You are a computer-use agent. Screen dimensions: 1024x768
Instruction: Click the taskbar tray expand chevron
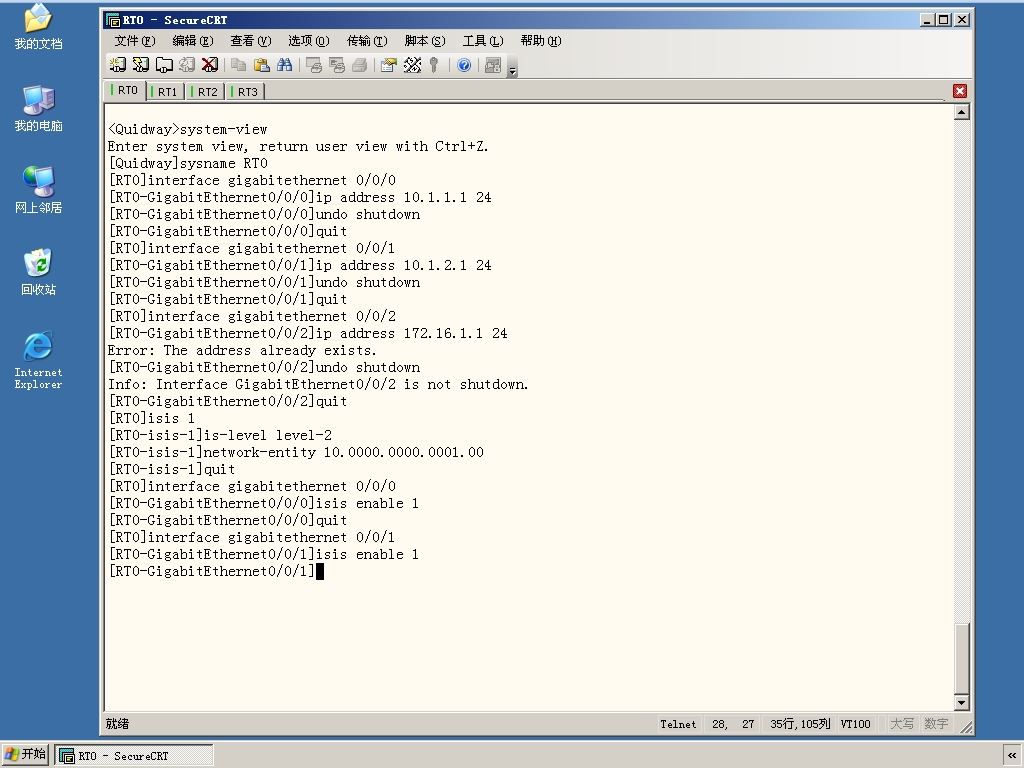point(1012,756)
